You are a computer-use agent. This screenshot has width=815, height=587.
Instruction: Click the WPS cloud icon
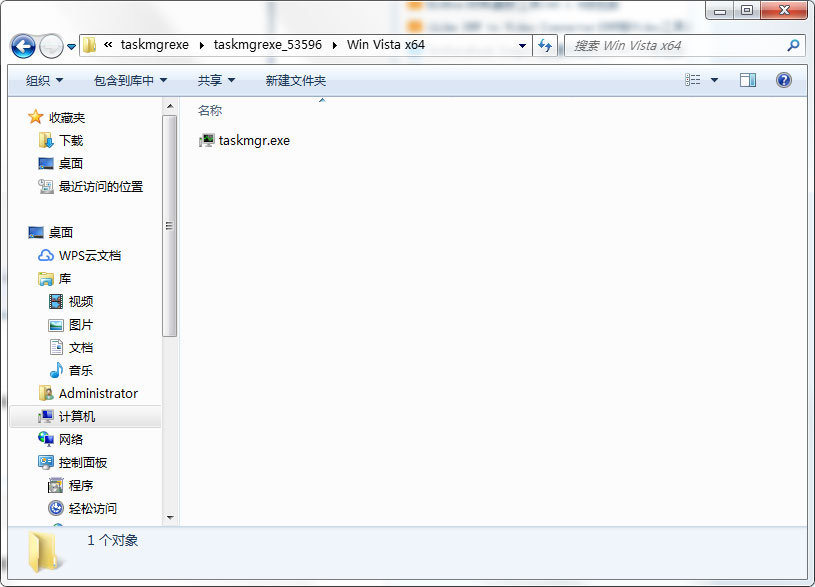coord(46,255)
